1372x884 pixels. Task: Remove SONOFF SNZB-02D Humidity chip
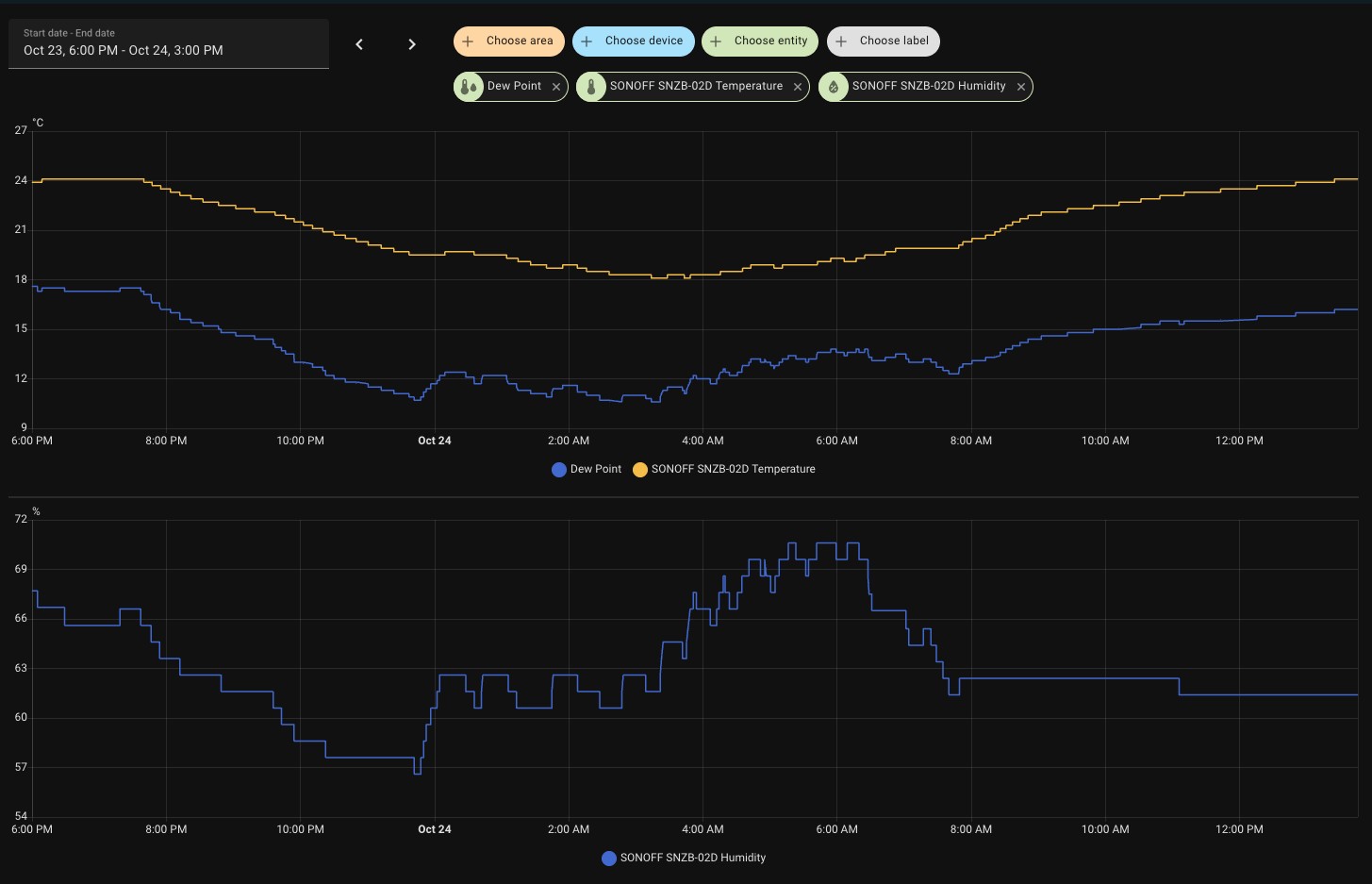pyautogui.click(x=1020, y=87)
